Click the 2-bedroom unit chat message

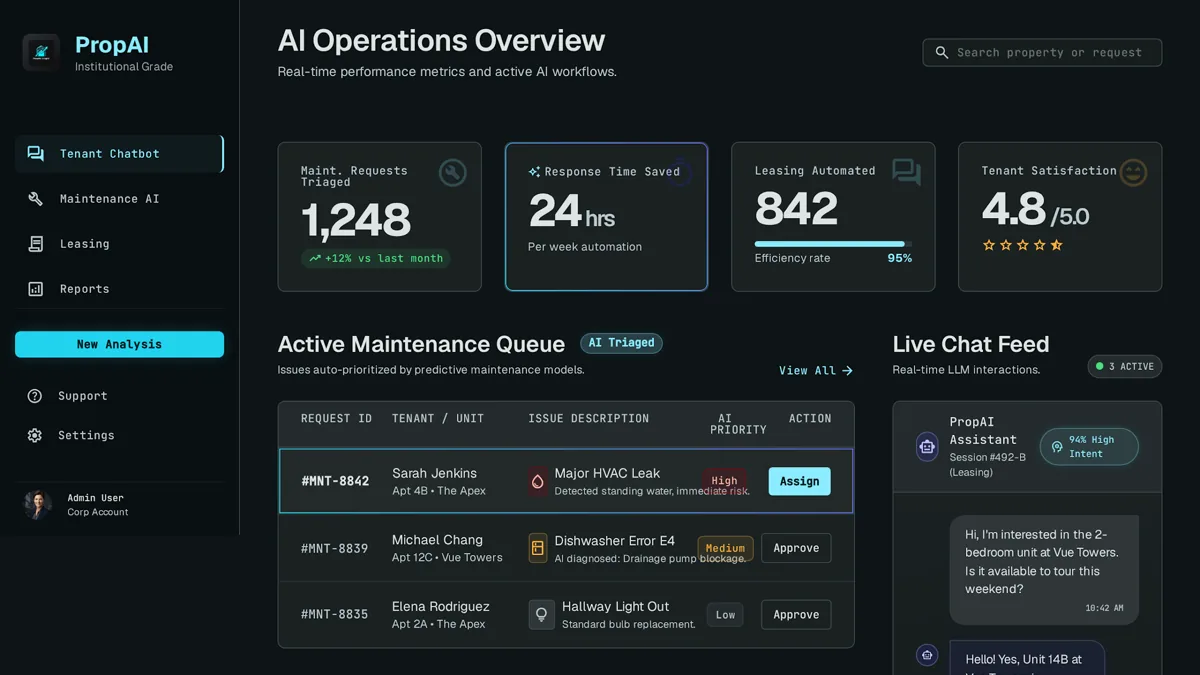tap(1044, 570)
